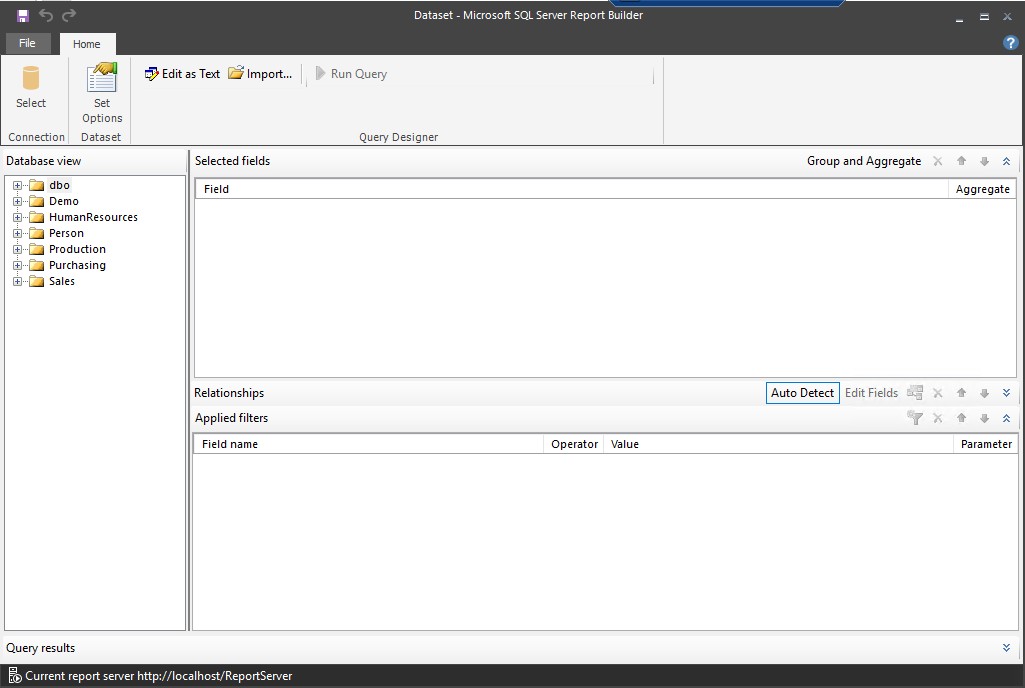Viewport: 1025px width, 688px height.
Task: Click the delete X icon in Relationships
Action: coord(937,393)
